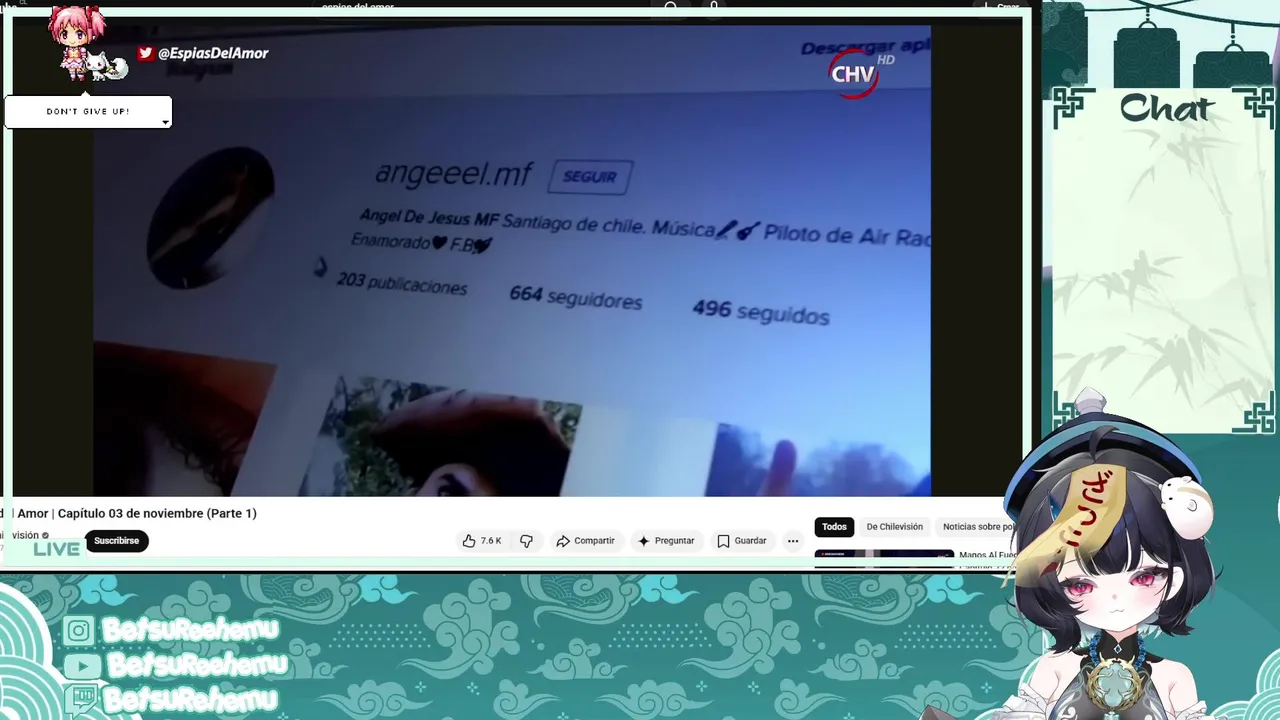Click the Twitter bird icon overlay
This screenshot has height=720, width=1280.
point(145,53)
